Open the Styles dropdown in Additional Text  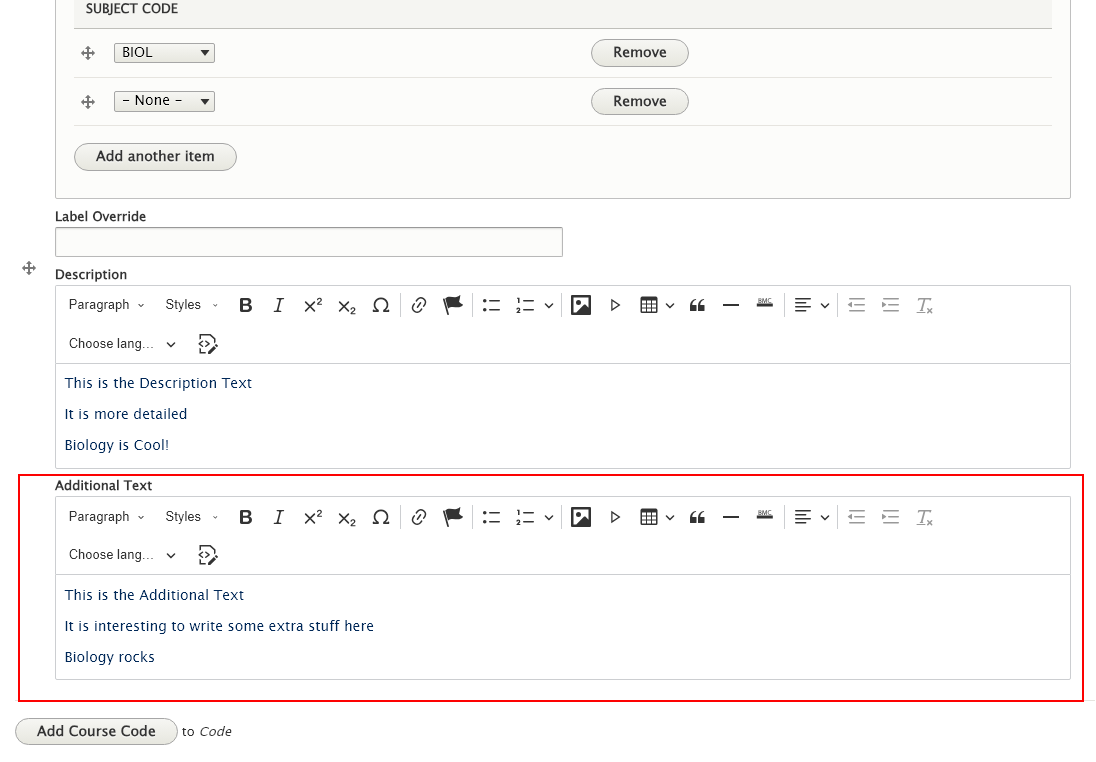pos(188,517)
